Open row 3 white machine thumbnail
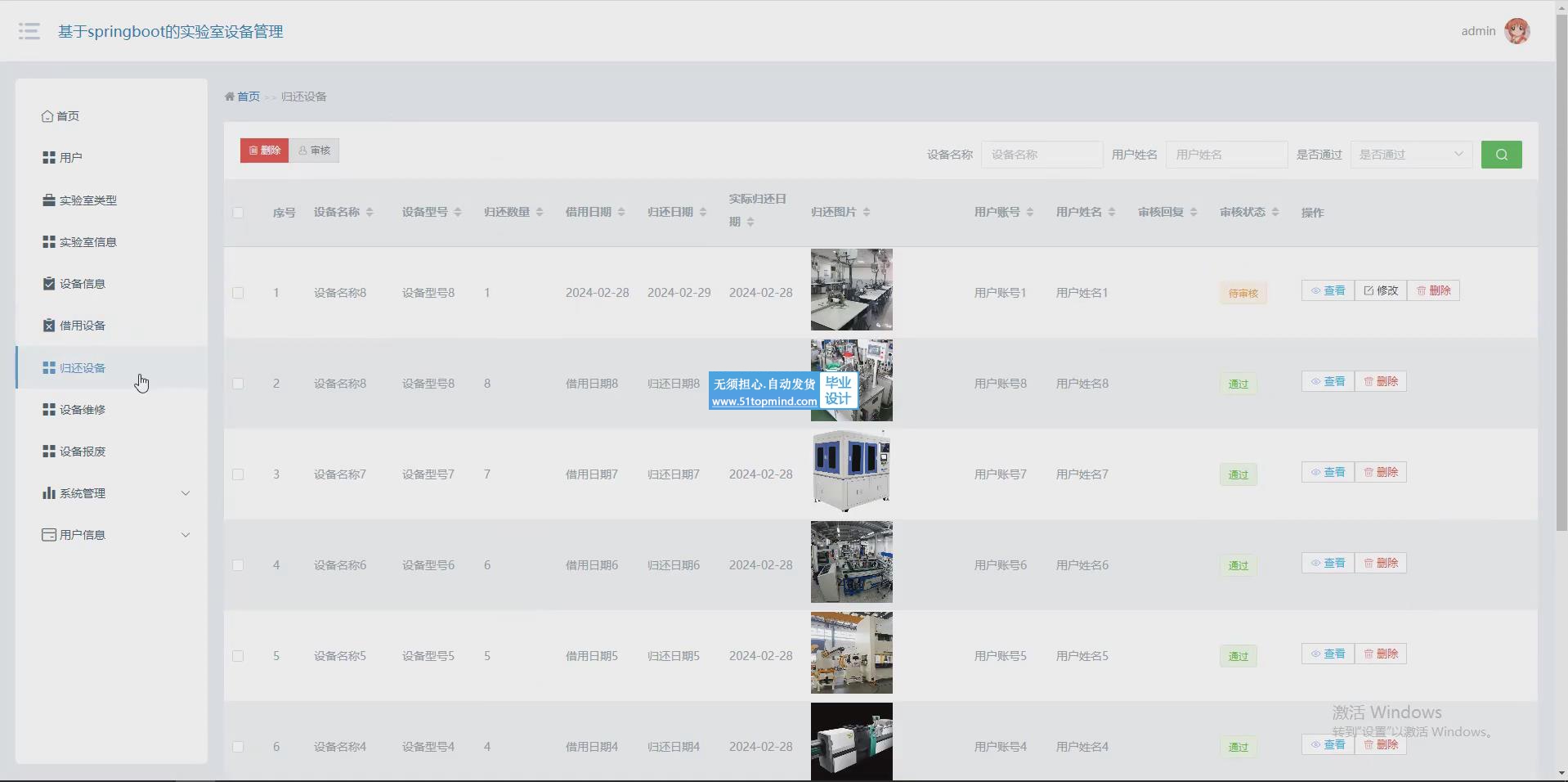The width and height of the screenshot is (1568, 782). click(852, 471)
